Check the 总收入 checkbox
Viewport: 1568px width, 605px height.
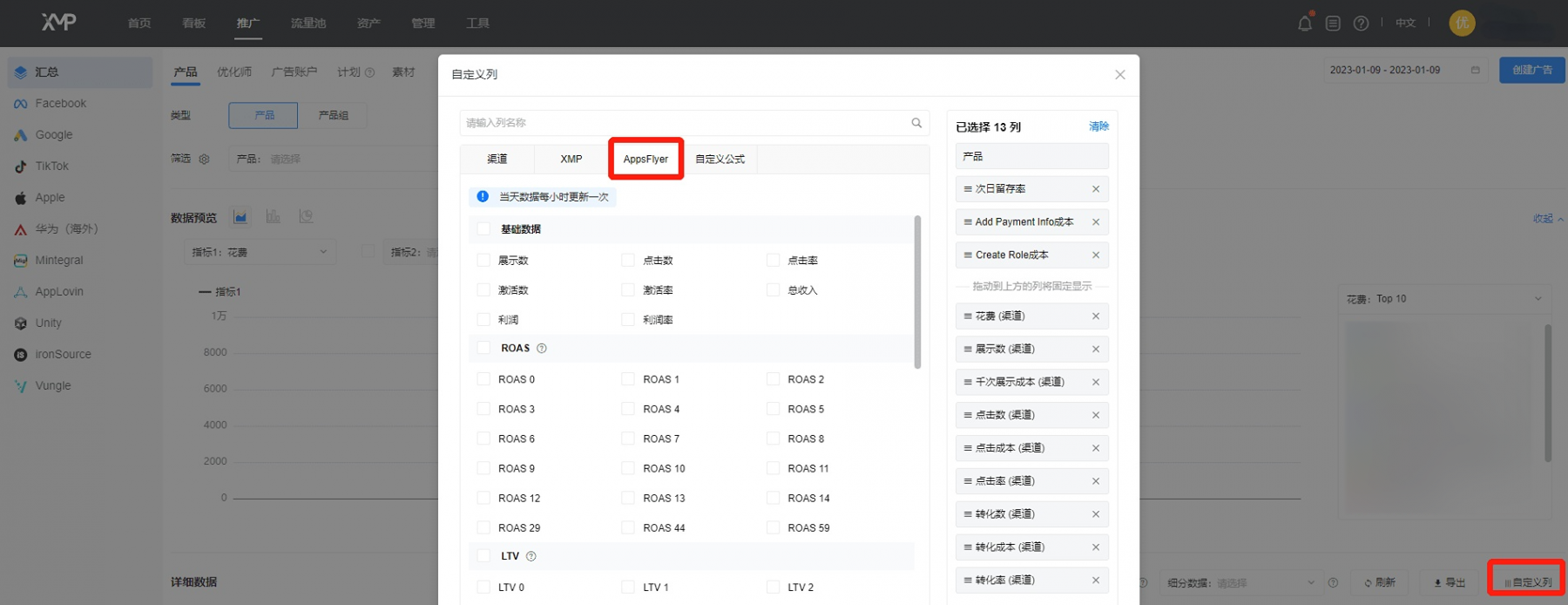(x=773, y=290)
